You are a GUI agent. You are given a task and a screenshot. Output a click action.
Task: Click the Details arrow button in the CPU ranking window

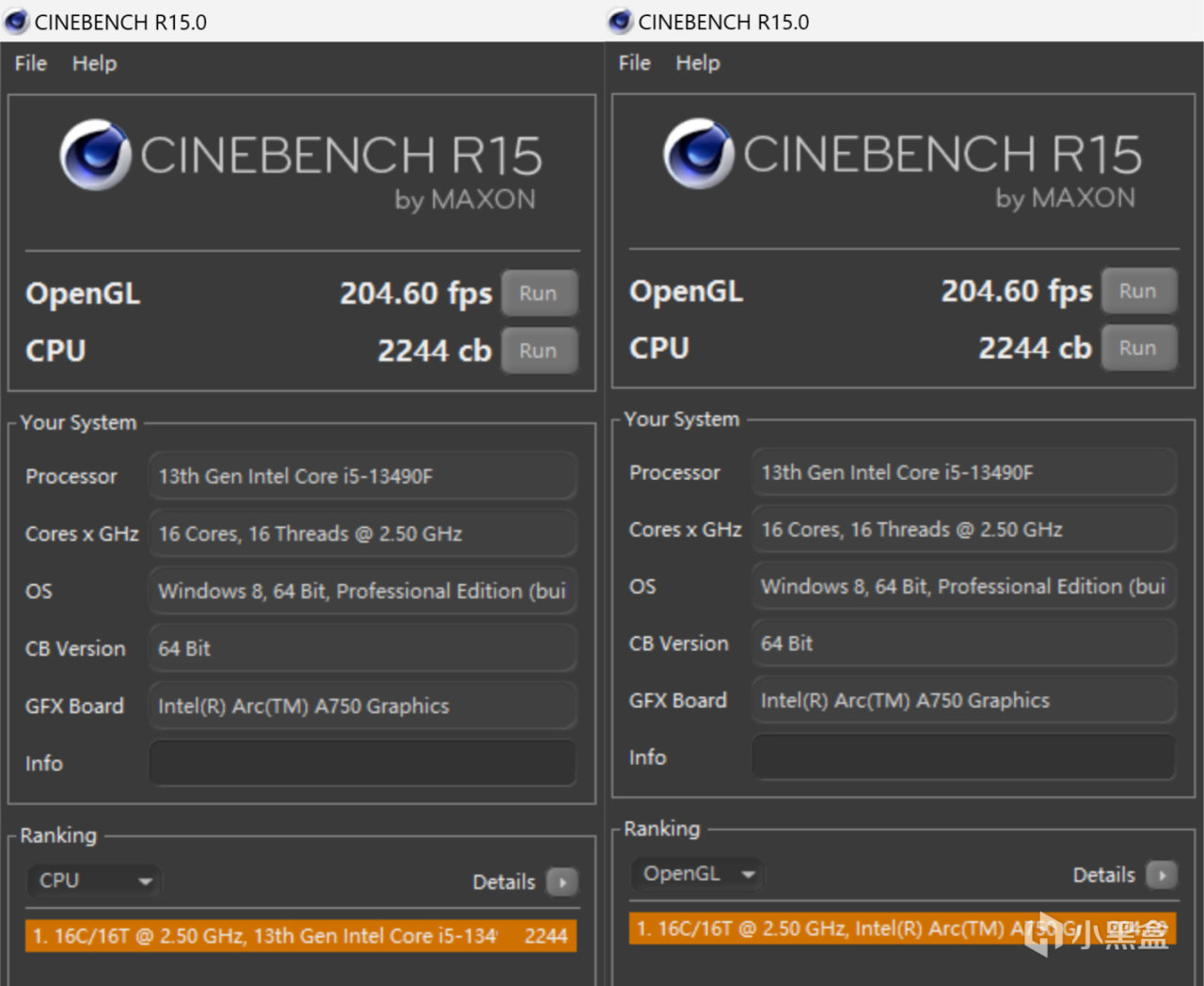562,882
